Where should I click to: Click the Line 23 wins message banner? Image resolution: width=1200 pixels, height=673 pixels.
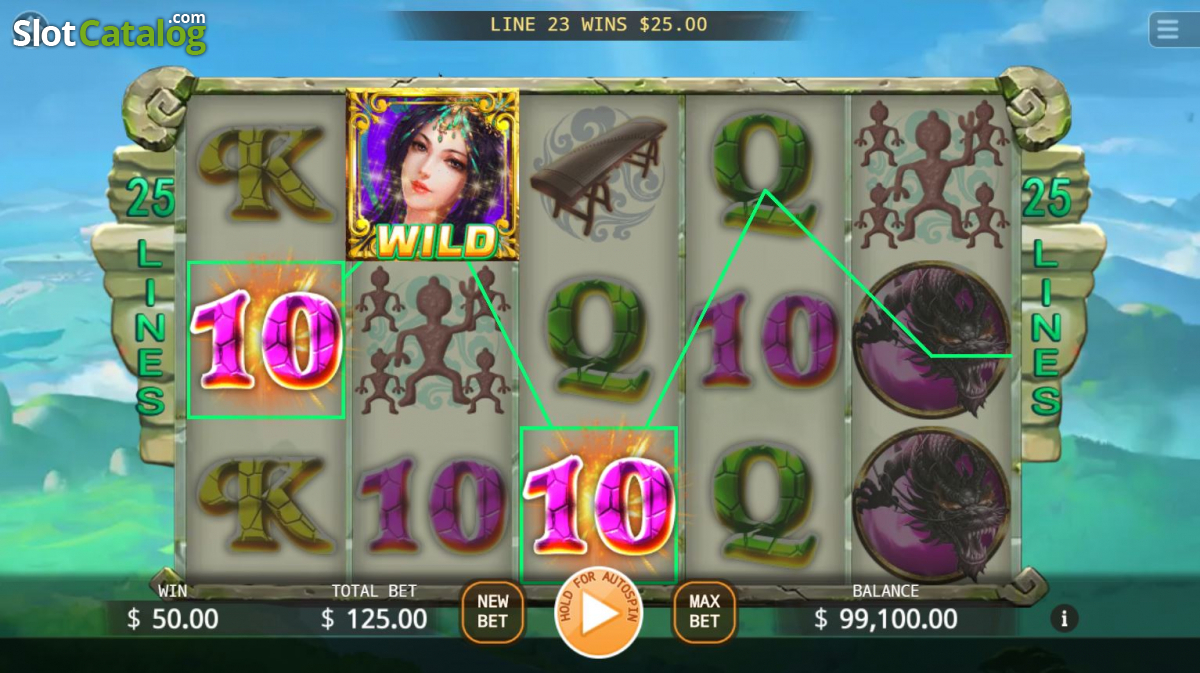[x=598, y=24]
